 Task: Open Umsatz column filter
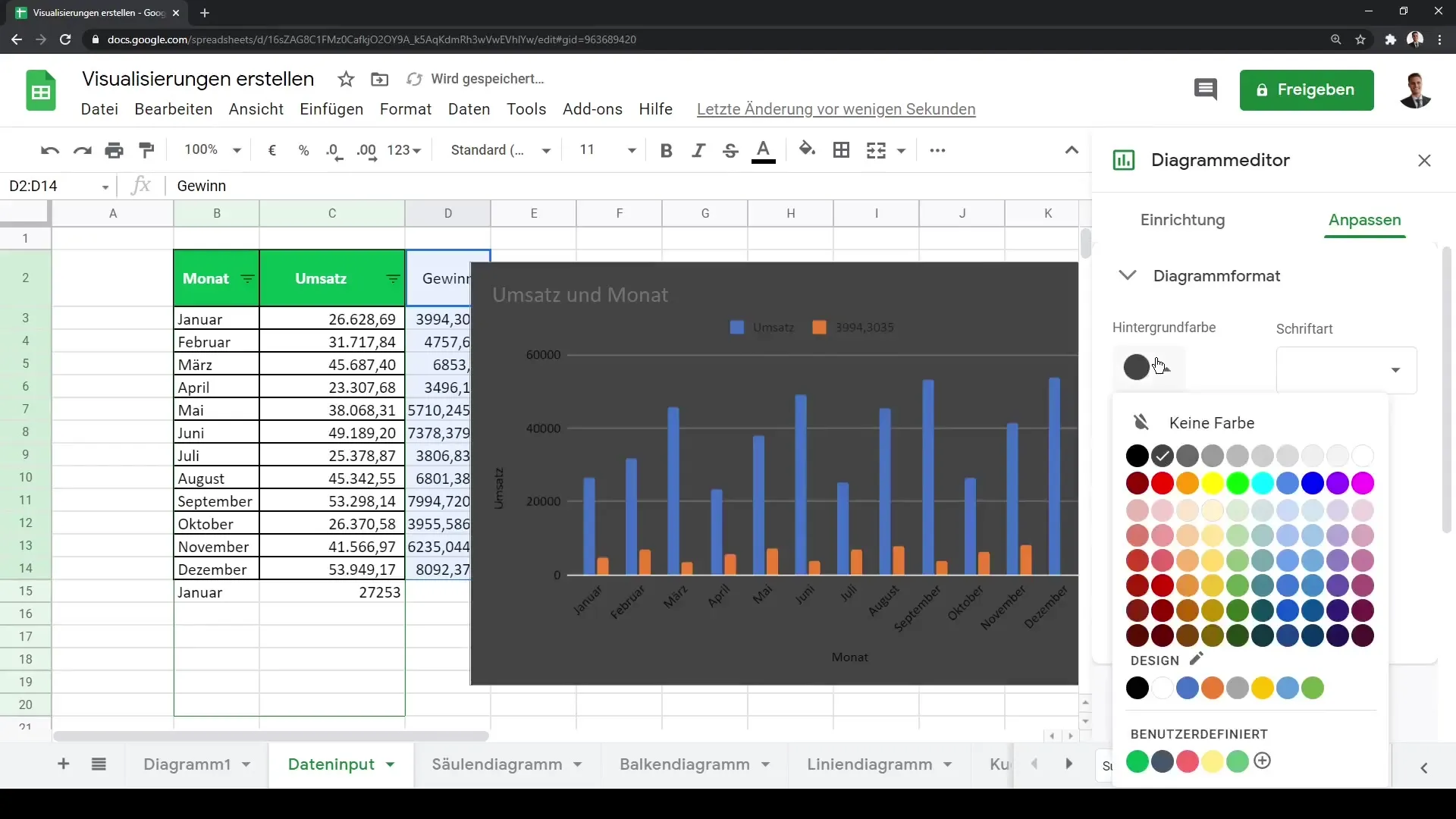tap(393, 279)
